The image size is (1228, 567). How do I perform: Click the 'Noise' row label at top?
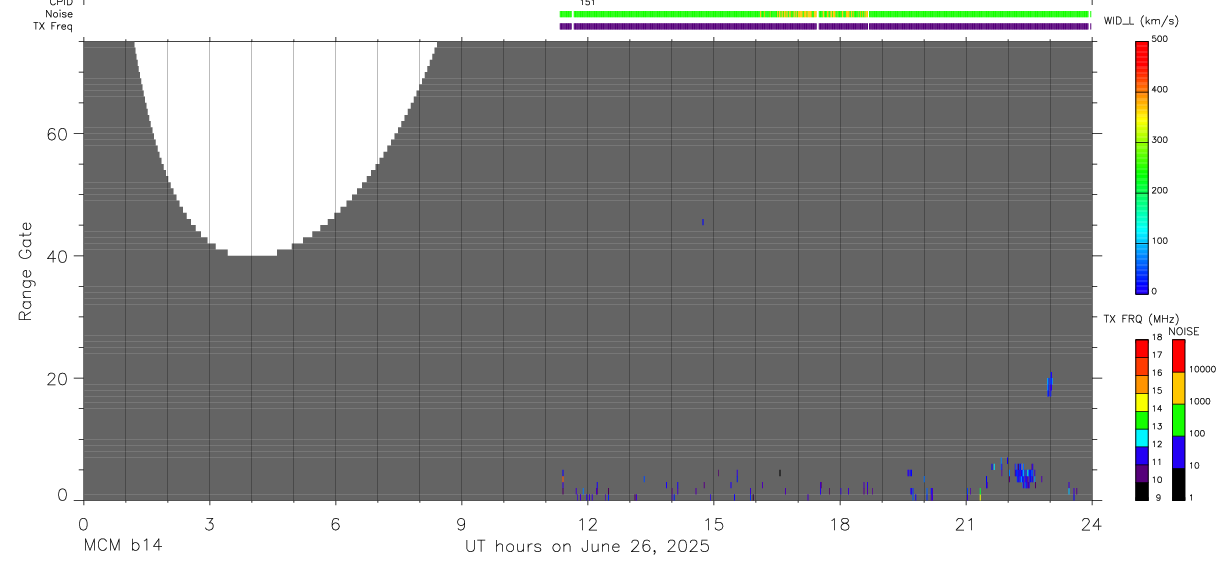tap(59, 14)
